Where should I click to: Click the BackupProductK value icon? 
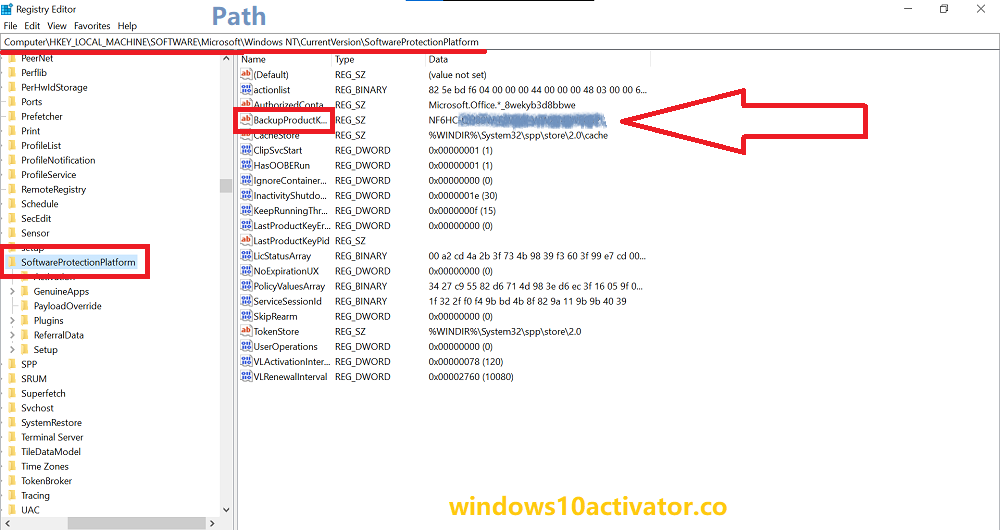pyautogui.click(x=246, y=120)
